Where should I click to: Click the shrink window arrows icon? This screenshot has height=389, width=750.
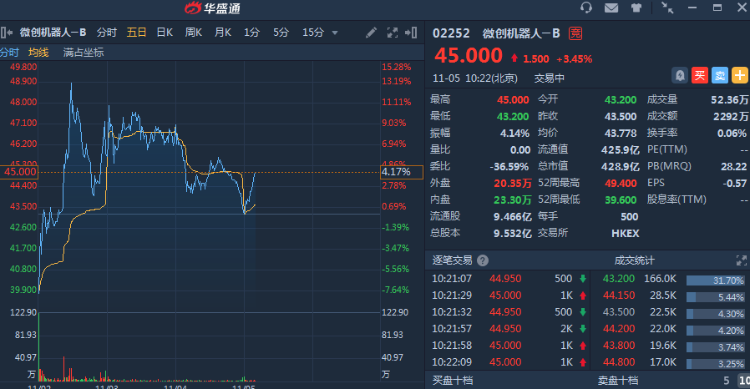(x=667, y=8)
